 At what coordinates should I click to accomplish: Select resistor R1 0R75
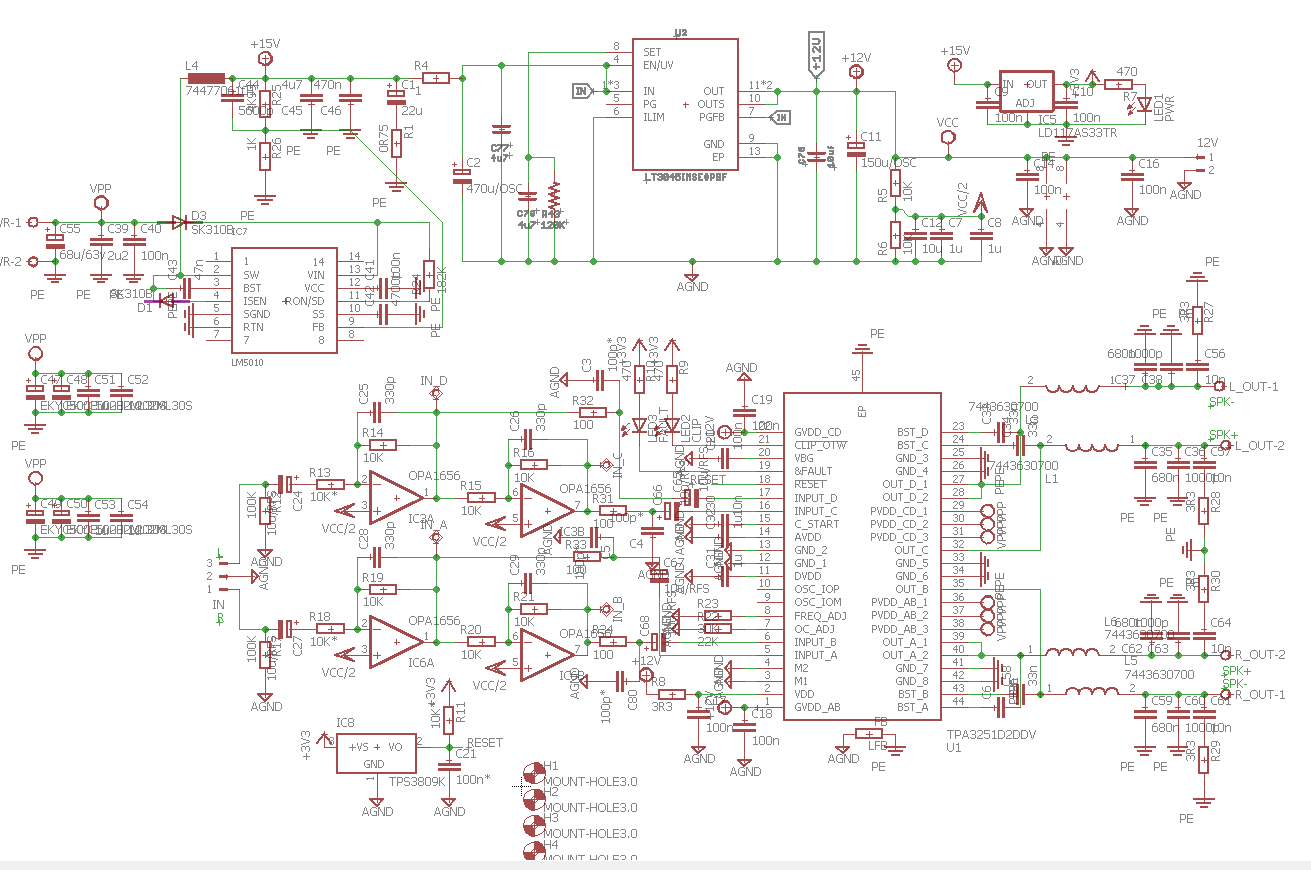pyautogui.click(x=397, y=142)
